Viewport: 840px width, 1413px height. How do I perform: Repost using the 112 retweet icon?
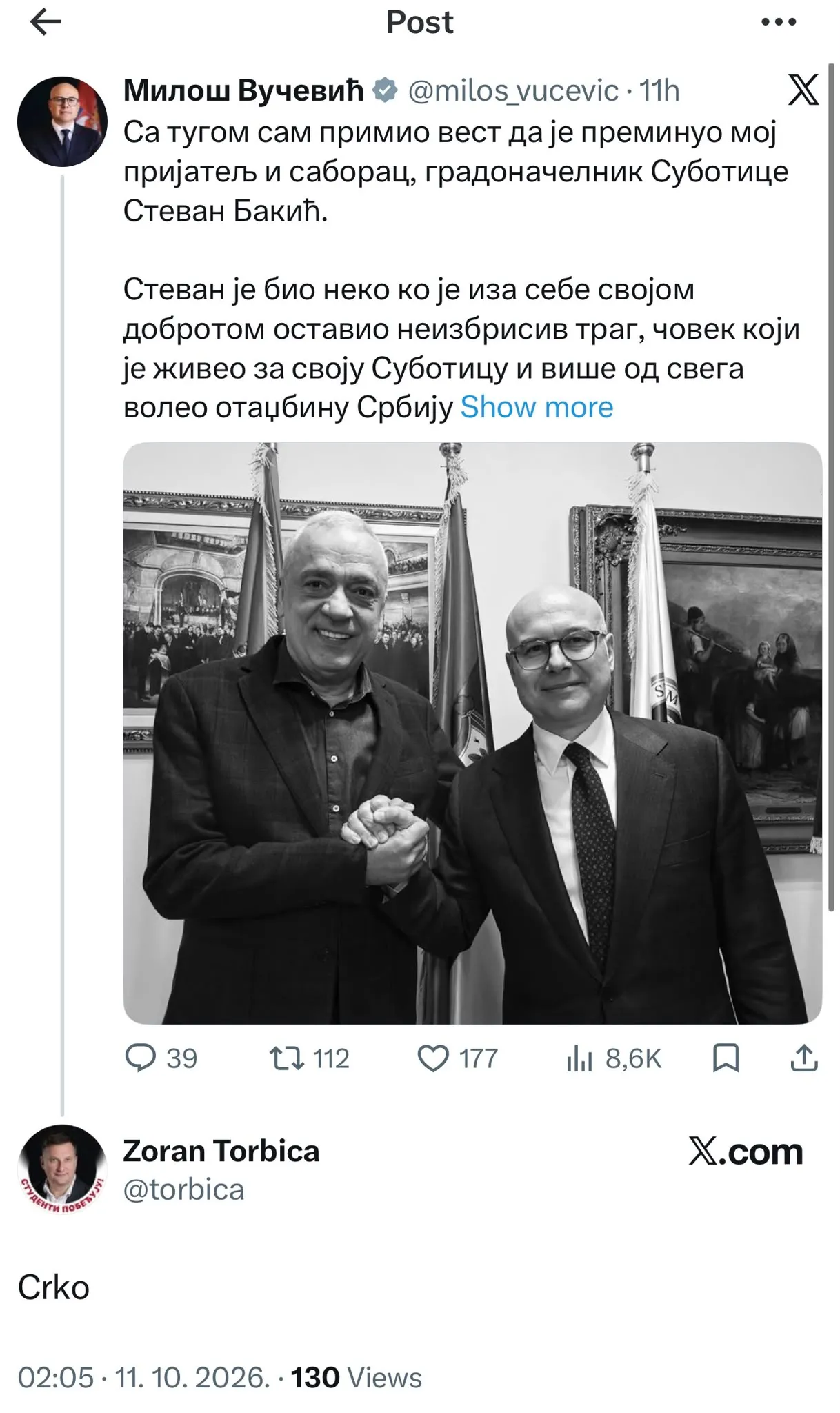coord(287,1058)
